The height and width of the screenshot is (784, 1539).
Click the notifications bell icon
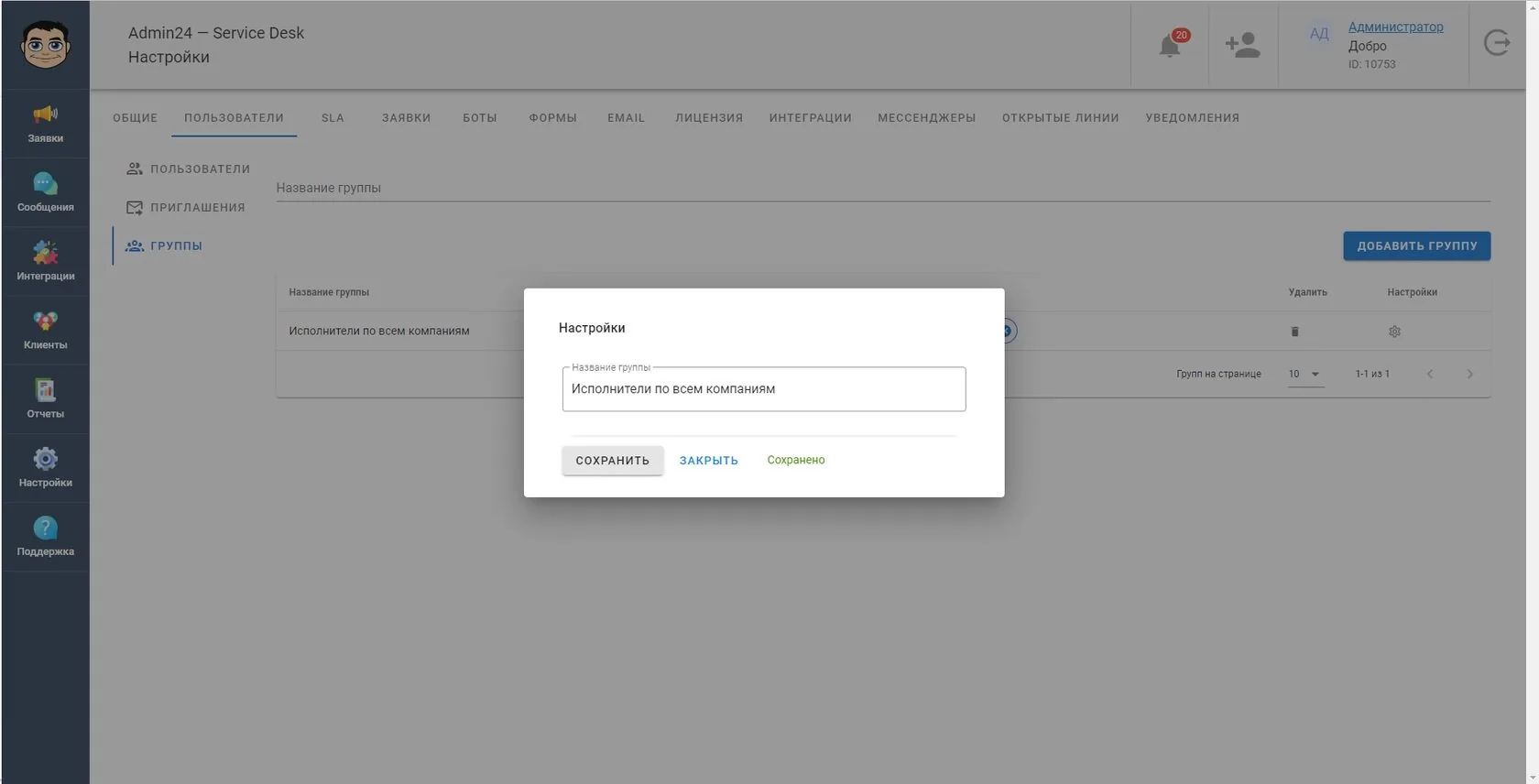tap(1170, 45)
